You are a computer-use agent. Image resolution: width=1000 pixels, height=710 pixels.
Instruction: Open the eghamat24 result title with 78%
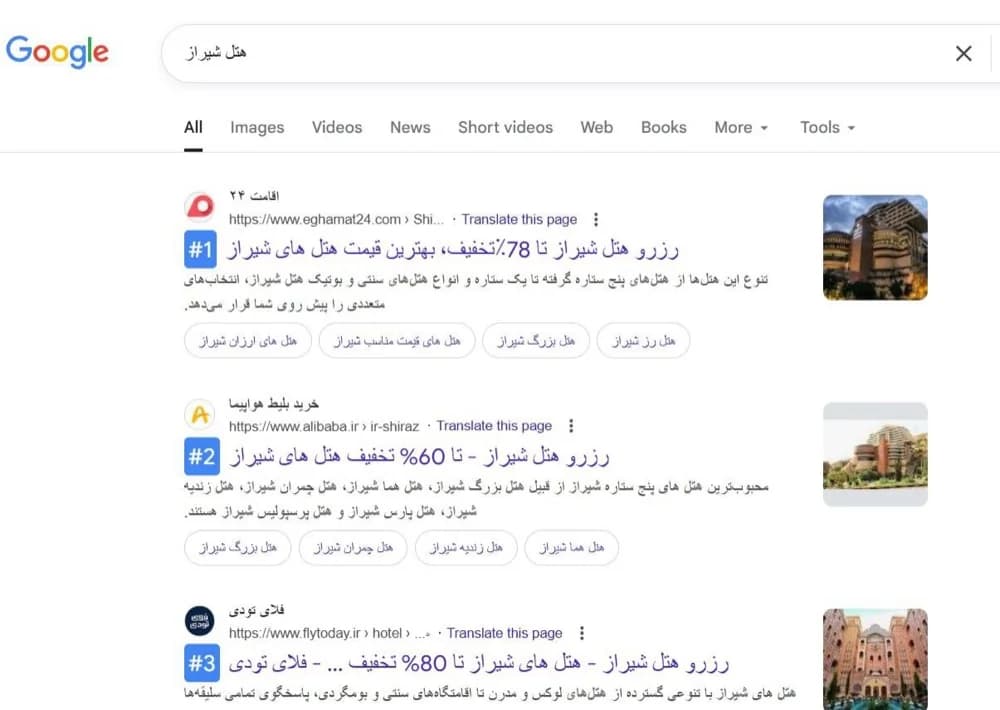click(x=453, y=249)
